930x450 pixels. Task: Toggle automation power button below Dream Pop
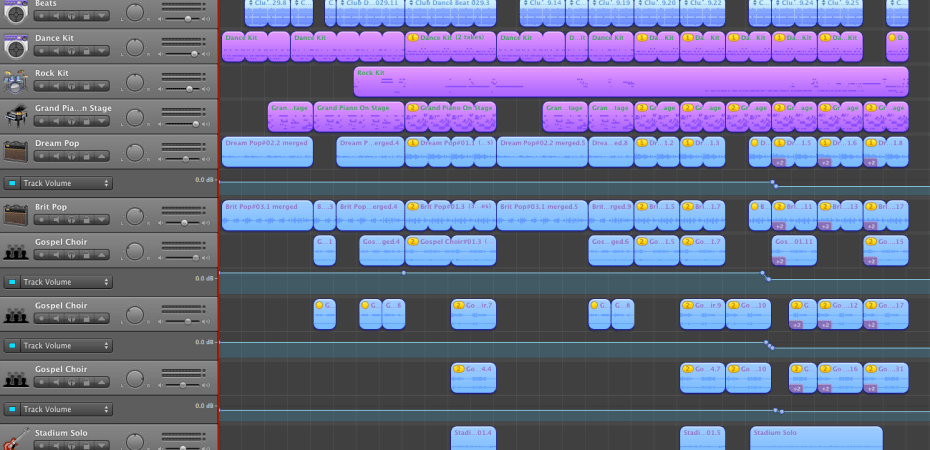pos(12,183)
